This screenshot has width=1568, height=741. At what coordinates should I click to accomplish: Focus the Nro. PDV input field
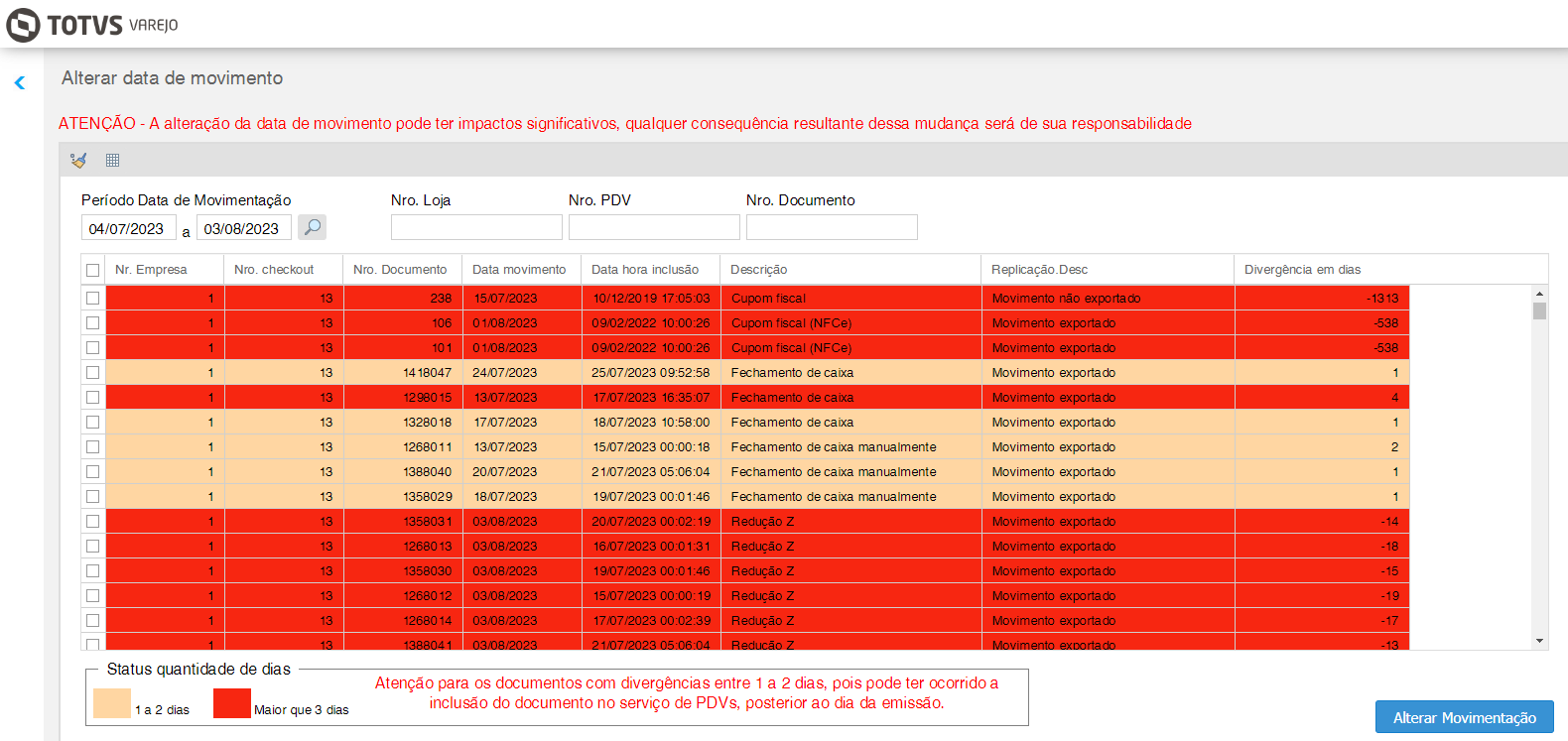[654, 227]
